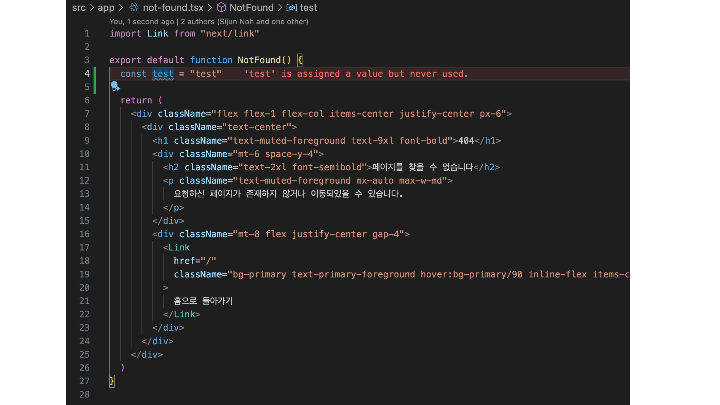The image size is (720, 405).
Task: Click 'text-muted-foreground mx-auto max-w-md' className on line 12
Action: [340, 180]
